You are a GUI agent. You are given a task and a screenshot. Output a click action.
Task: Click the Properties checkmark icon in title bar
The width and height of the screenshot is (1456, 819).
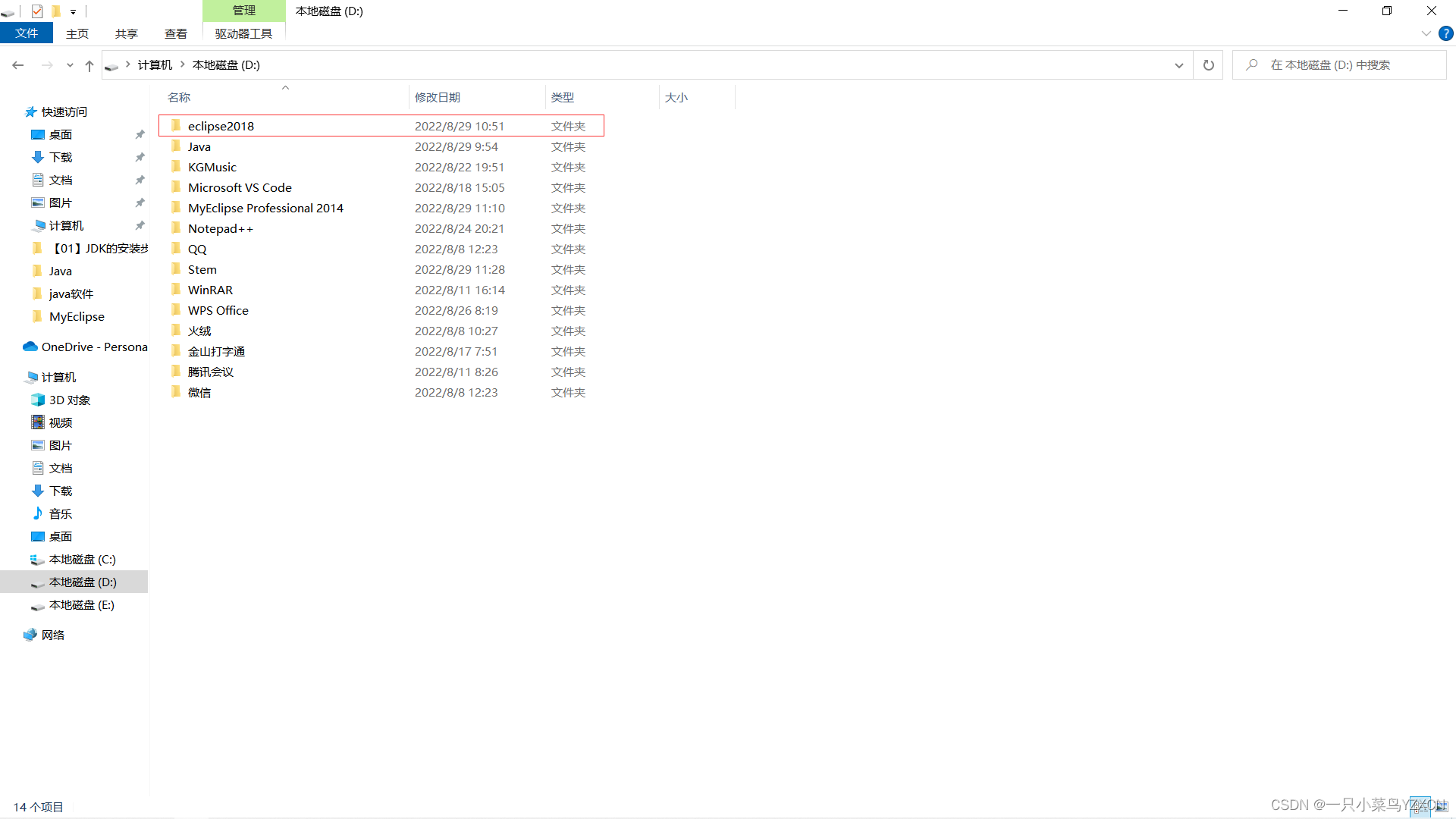tap(36, 11)
